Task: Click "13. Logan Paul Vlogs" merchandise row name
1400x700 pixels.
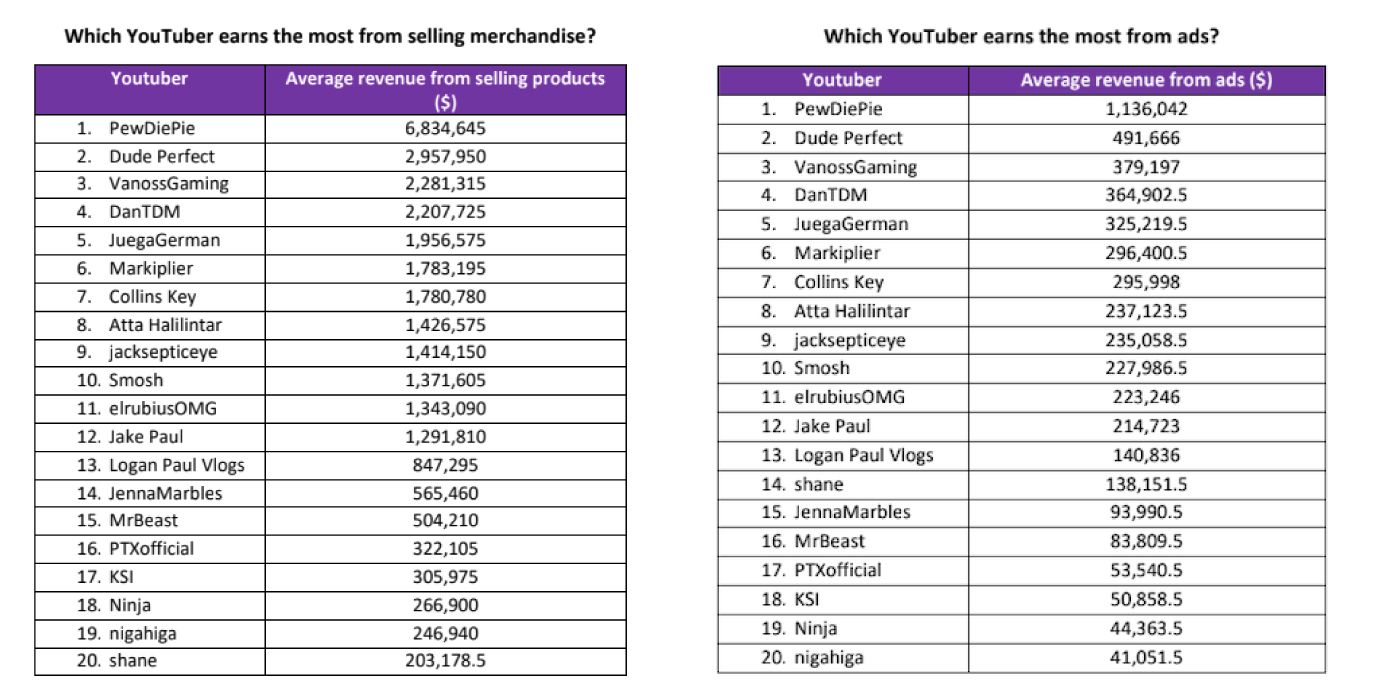Action: (x=160, y=465)
